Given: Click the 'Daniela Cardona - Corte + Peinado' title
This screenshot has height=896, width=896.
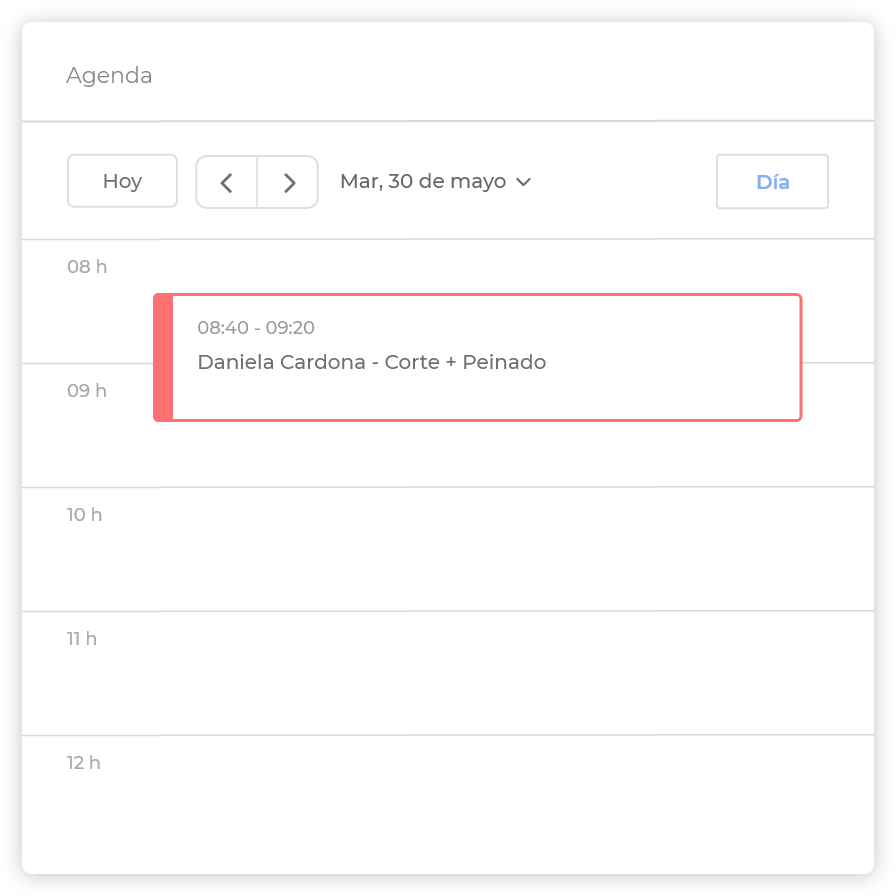Looking at the screenshot, I should point(372,362).
